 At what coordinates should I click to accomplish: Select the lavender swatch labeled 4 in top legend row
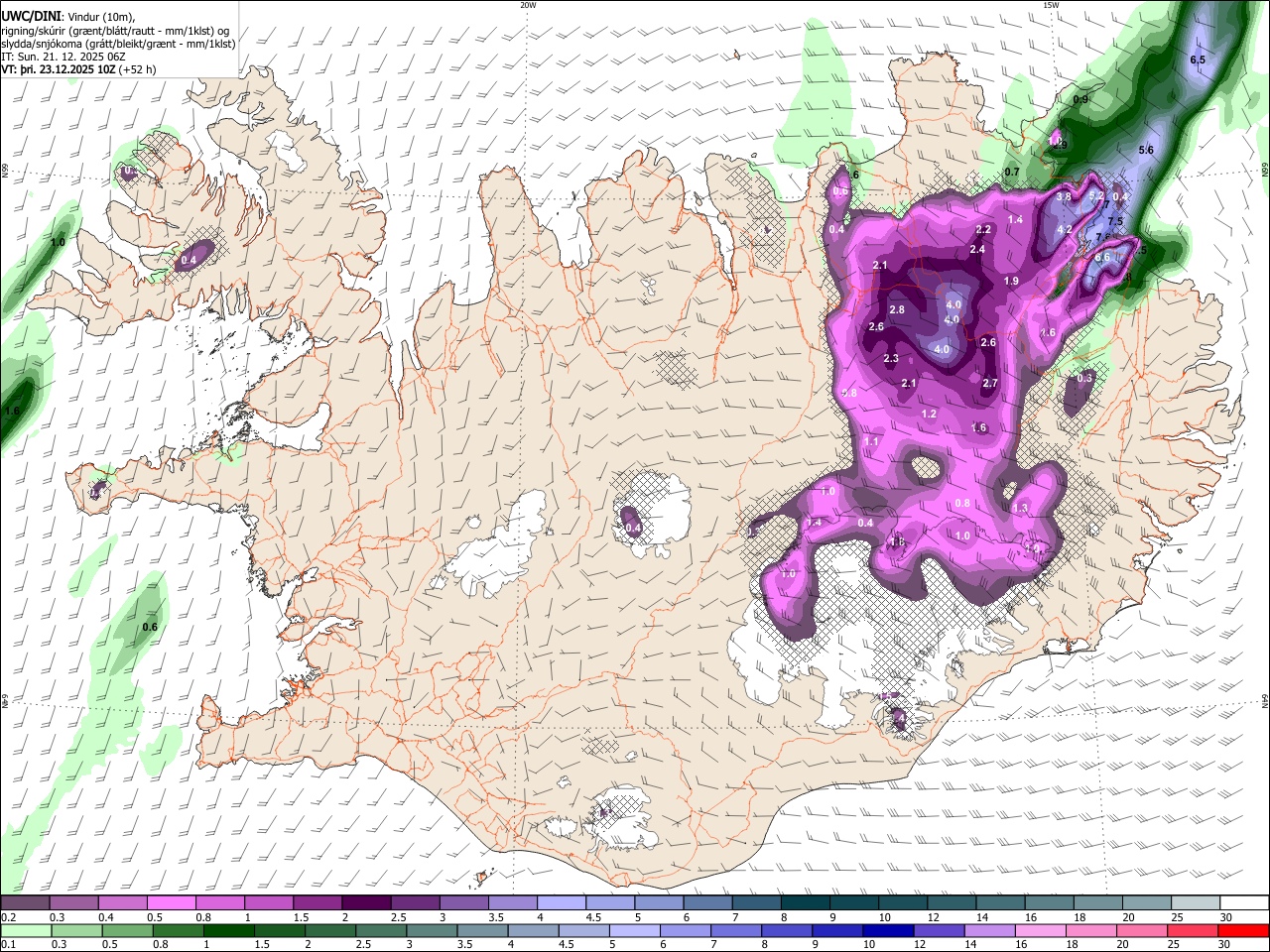(562, 903)
